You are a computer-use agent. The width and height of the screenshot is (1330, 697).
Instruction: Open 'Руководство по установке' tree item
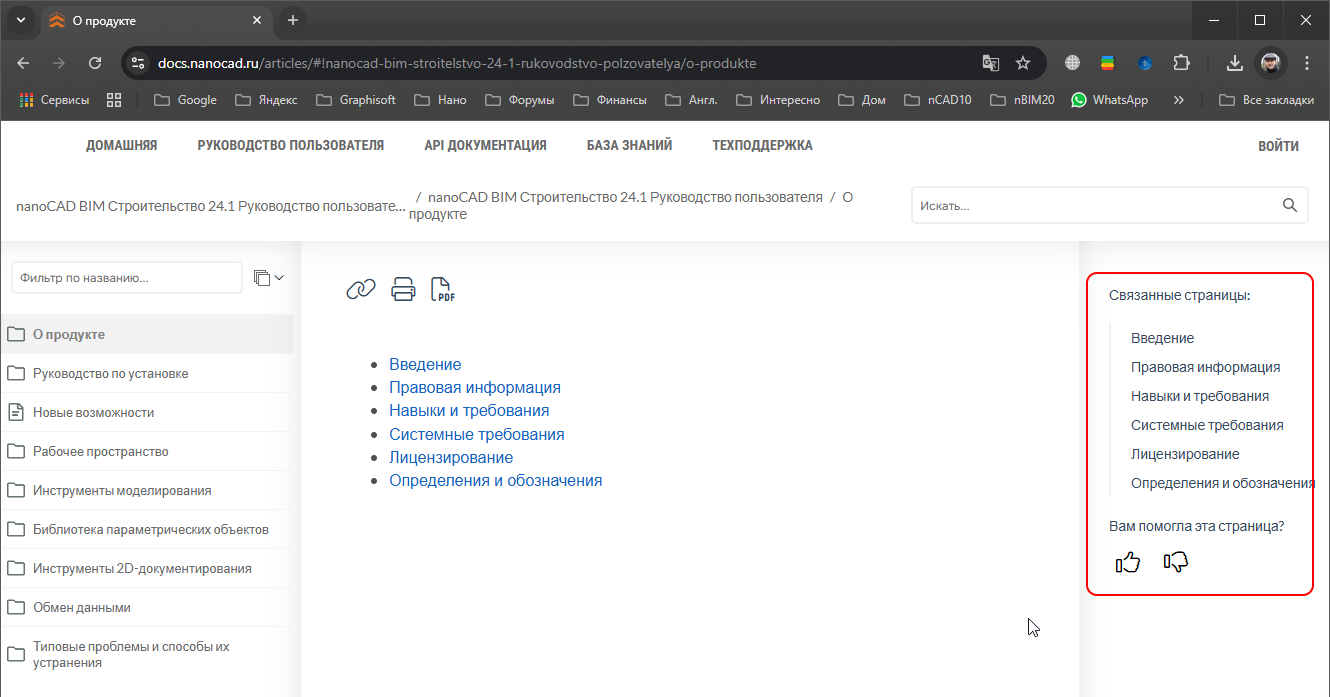pyautogui.click(x=146, y=373)
